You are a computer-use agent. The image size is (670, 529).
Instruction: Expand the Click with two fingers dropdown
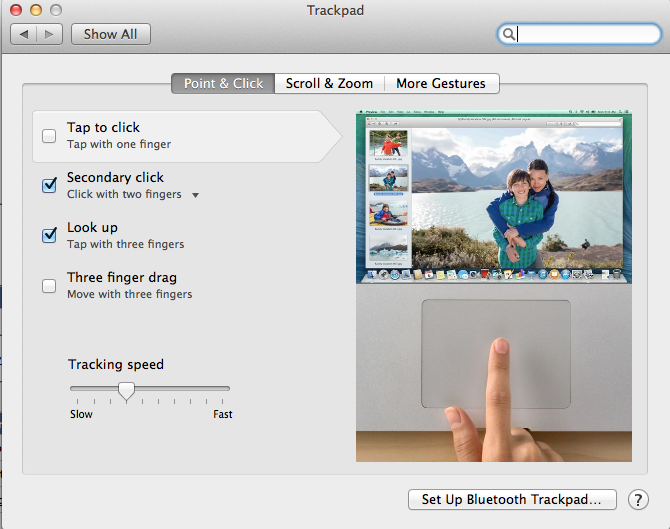(x=195, y=195)
